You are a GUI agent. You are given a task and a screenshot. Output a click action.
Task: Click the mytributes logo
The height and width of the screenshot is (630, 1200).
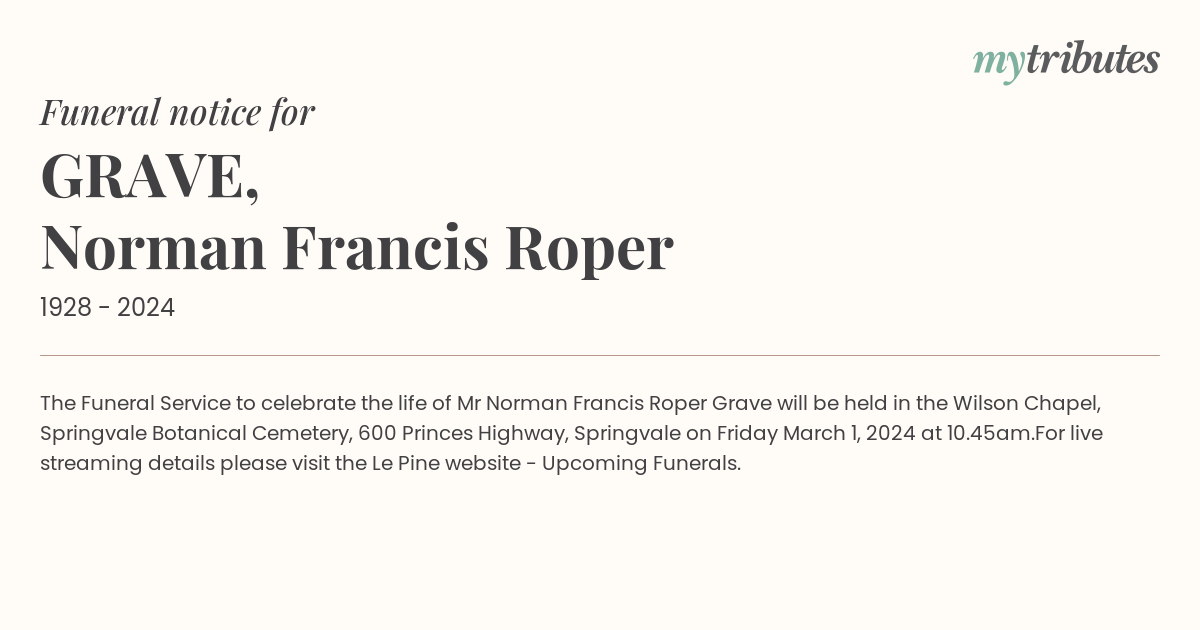coord(1066,62)
